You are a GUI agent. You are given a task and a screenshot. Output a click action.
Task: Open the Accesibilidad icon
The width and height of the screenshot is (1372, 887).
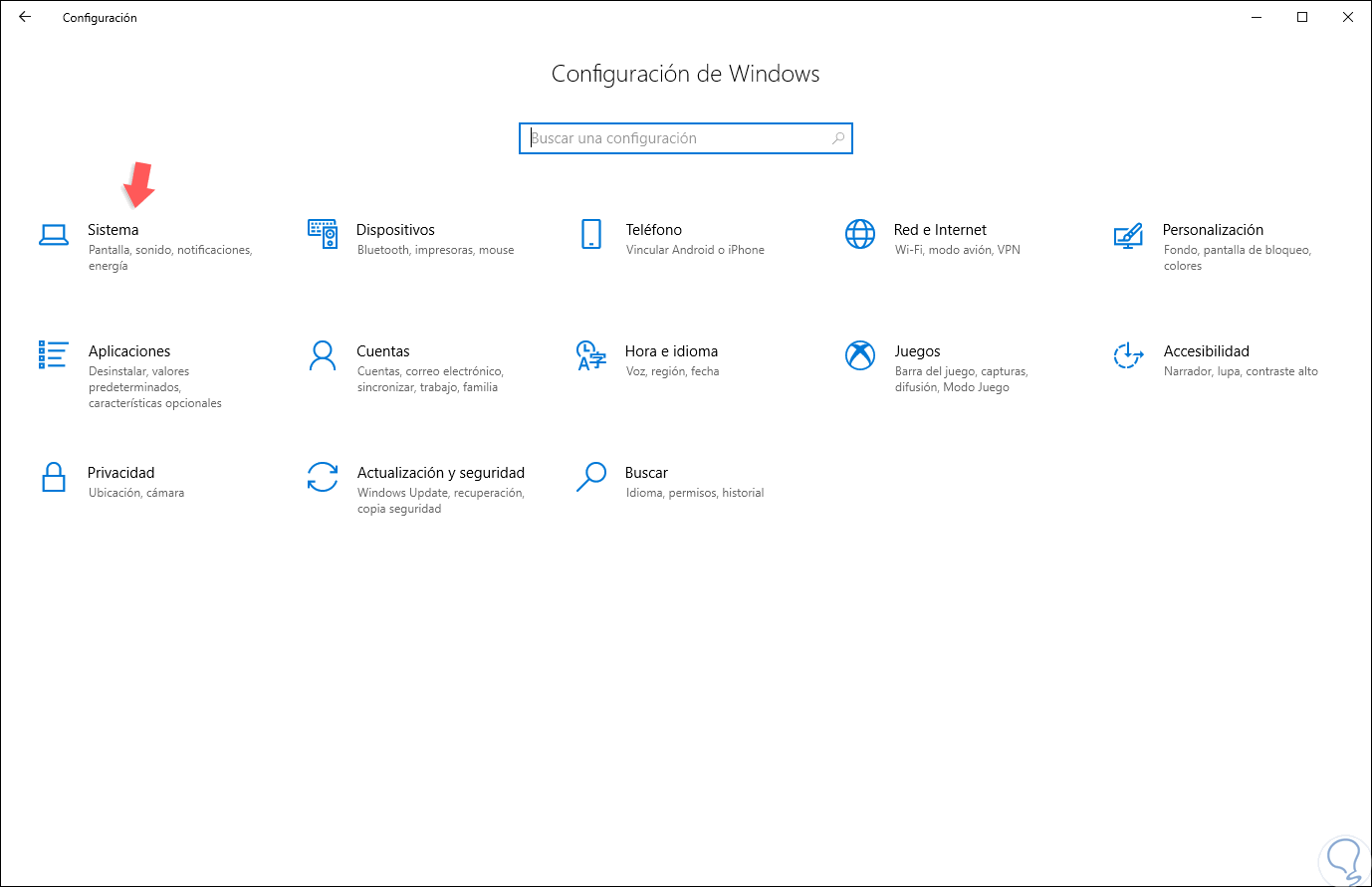(x=1128, y=355)
